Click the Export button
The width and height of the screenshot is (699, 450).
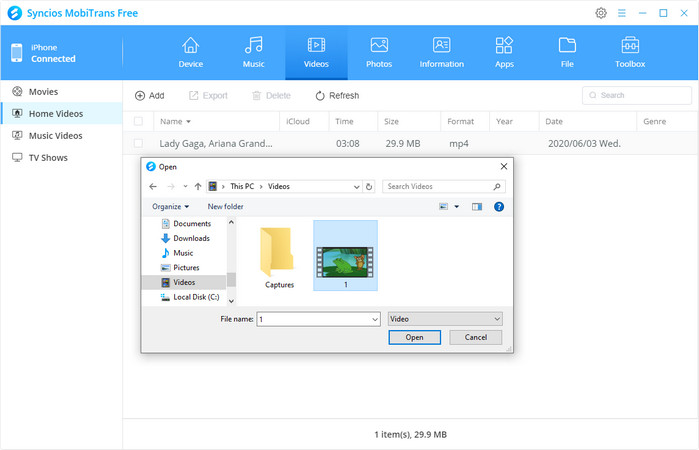tap(208, 95)
